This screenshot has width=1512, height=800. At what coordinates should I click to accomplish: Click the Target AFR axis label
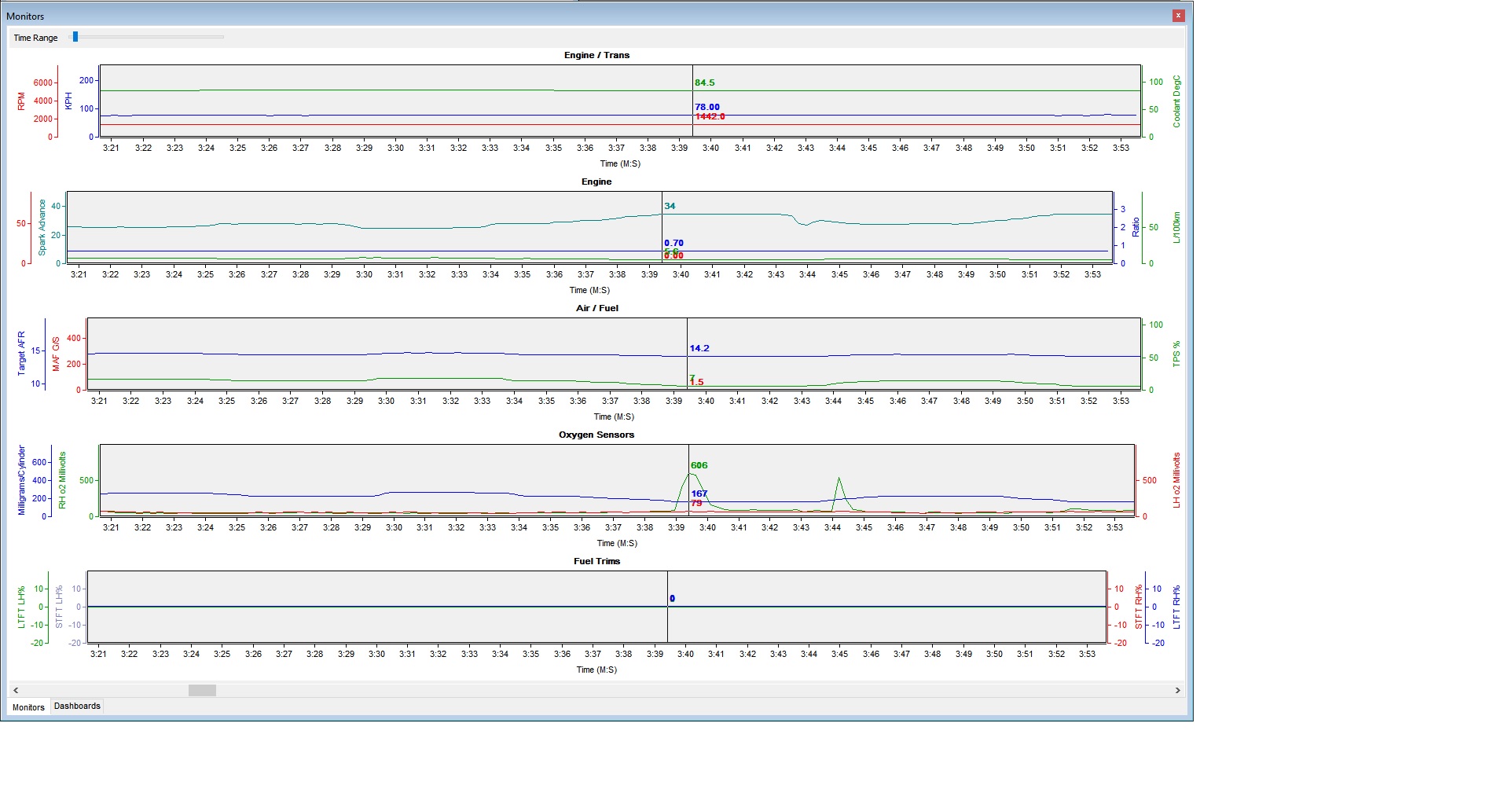pos(21,353)
